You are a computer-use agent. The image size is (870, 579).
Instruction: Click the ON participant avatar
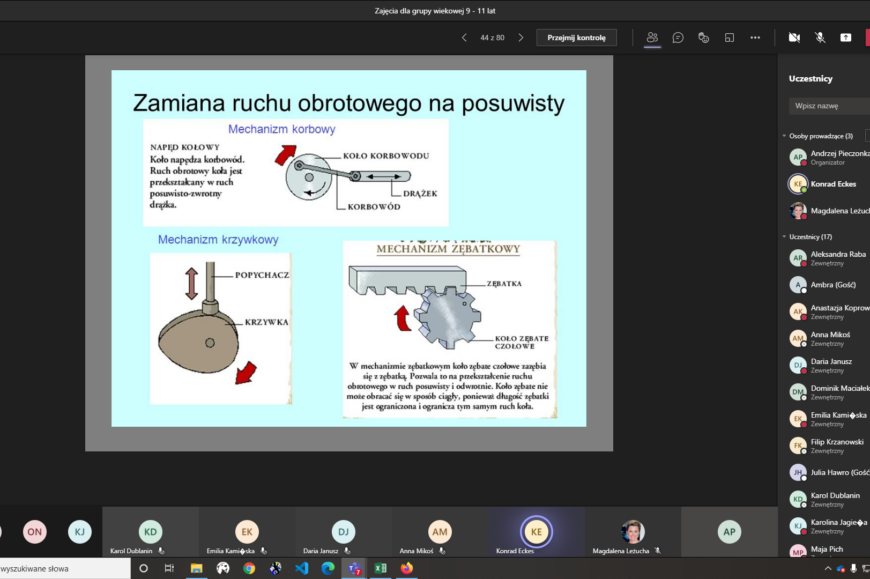[34, 531]
